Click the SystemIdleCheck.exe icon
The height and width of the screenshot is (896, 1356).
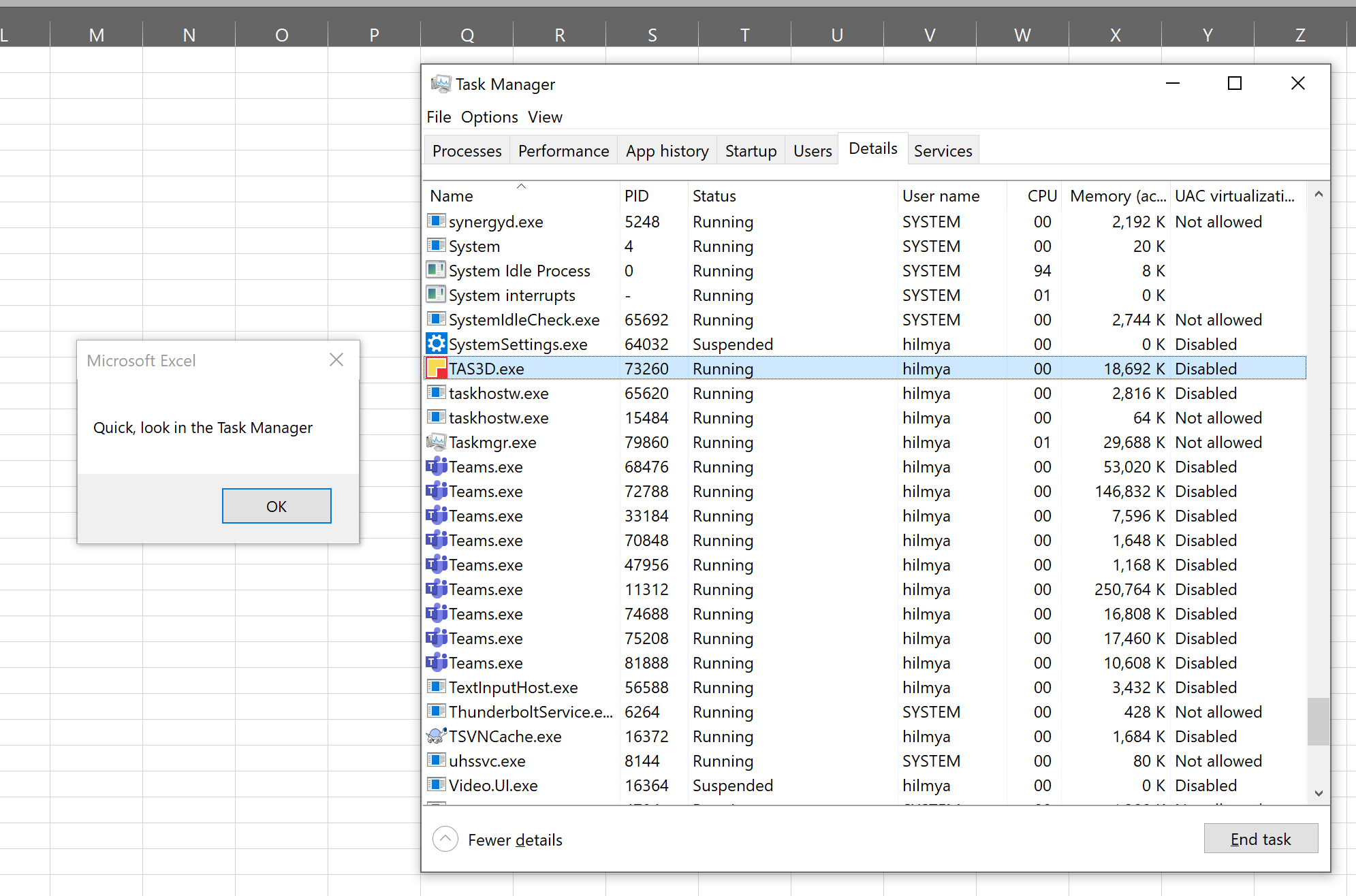pos(437,319)
